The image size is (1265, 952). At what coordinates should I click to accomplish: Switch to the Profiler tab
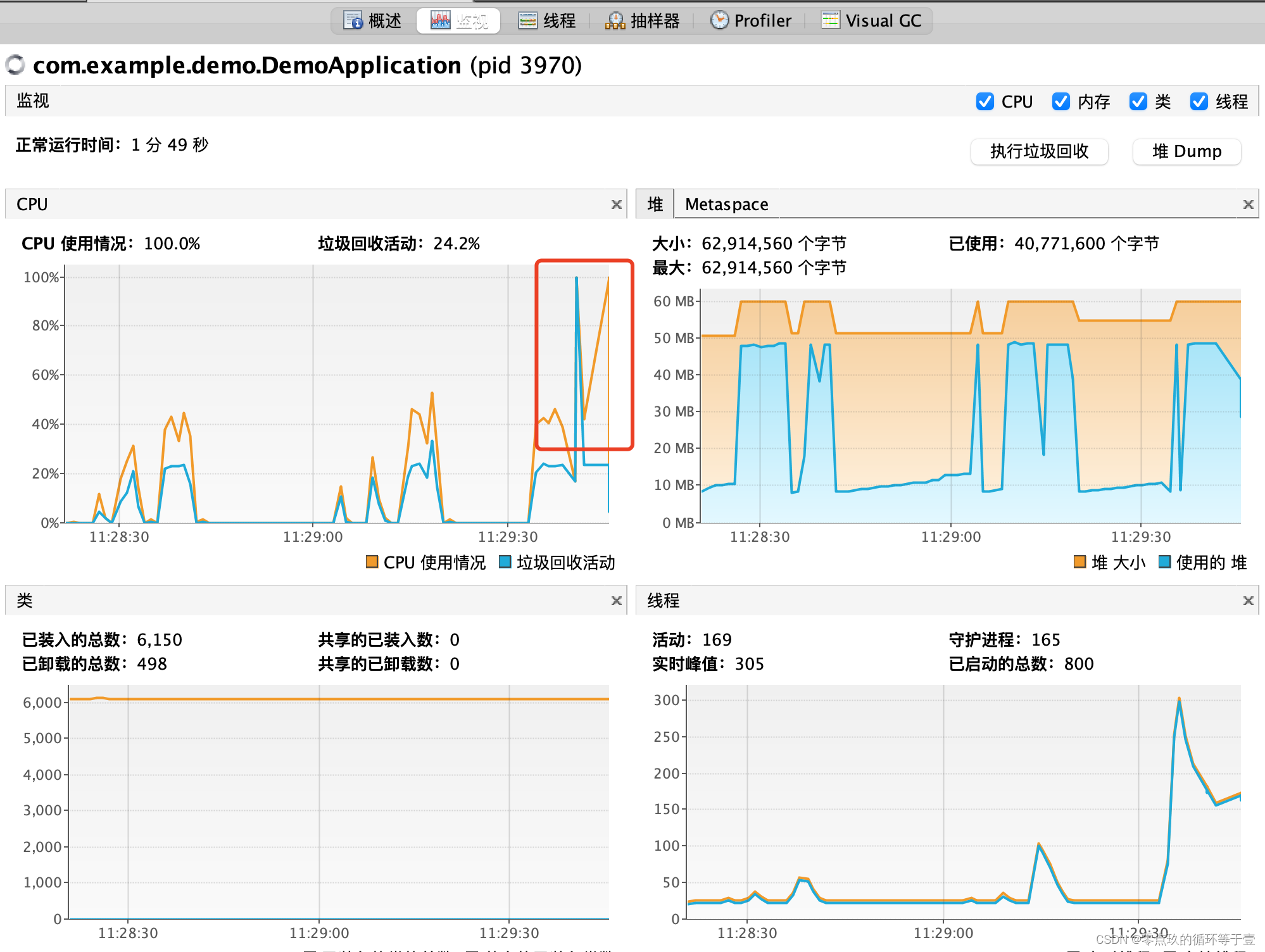750,21
